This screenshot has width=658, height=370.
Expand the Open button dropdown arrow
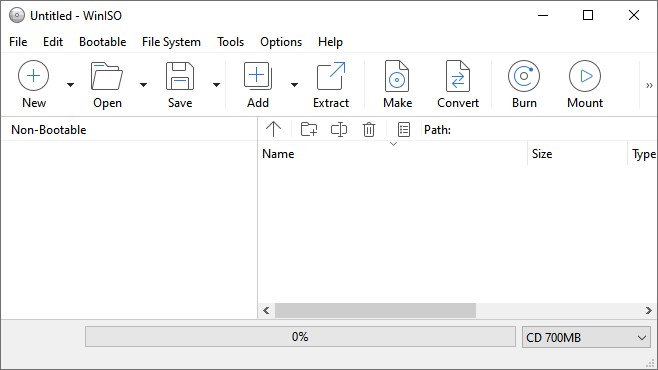pos(143,85)
